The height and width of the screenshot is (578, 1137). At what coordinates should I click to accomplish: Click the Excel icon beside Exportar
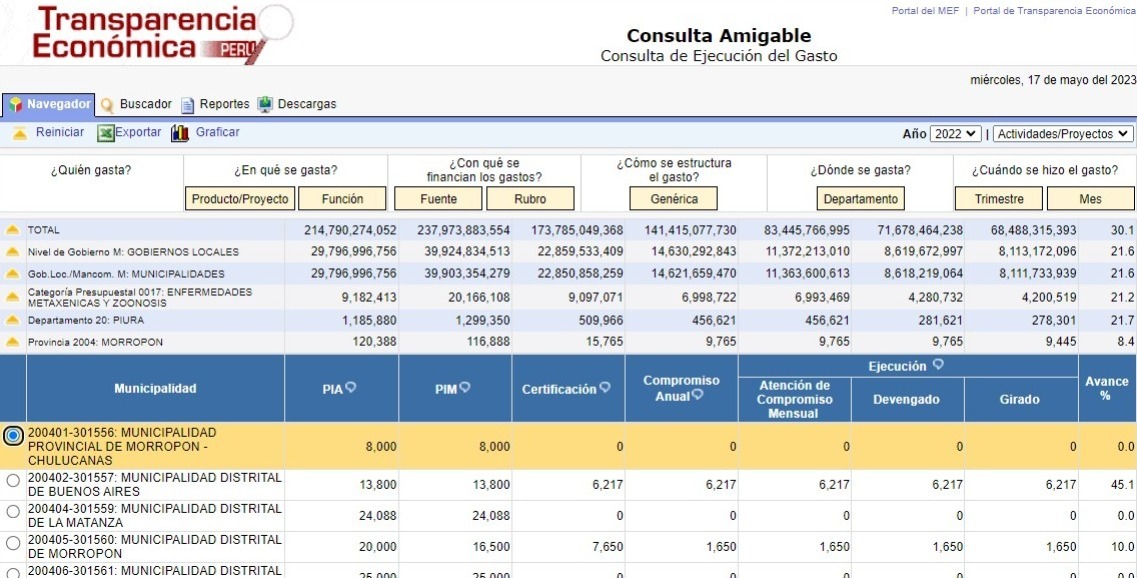click(x=105, y=133)
